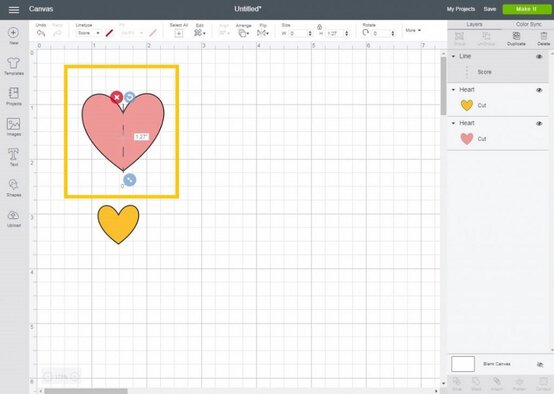Viewport: 554px width, 394px height.
Task: Click the score line delete handle
Action: pyautogui.click(x=117, y=97)
